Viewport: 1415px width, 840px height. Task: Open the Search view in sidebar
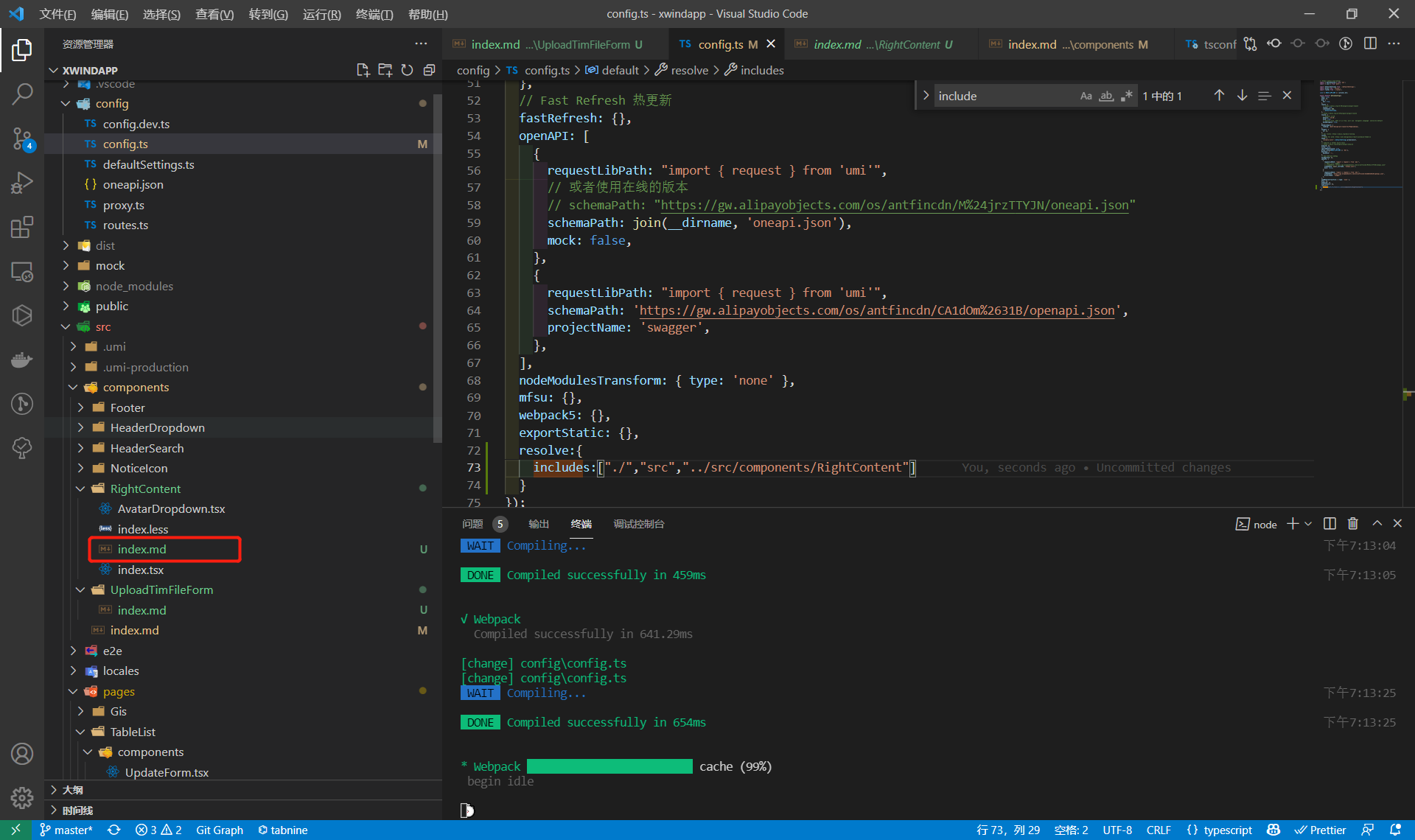pos(22,94)
